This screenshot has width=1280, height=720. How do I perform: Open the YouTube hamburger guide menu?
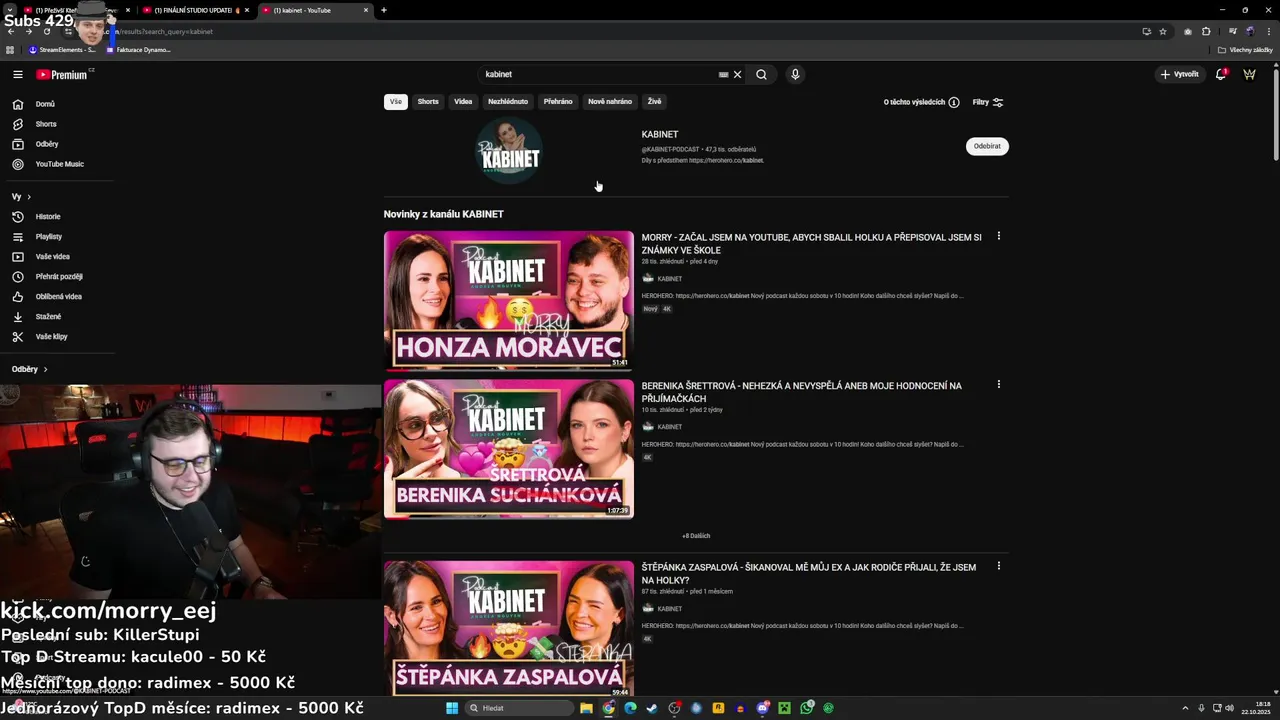tap(18, 74)
